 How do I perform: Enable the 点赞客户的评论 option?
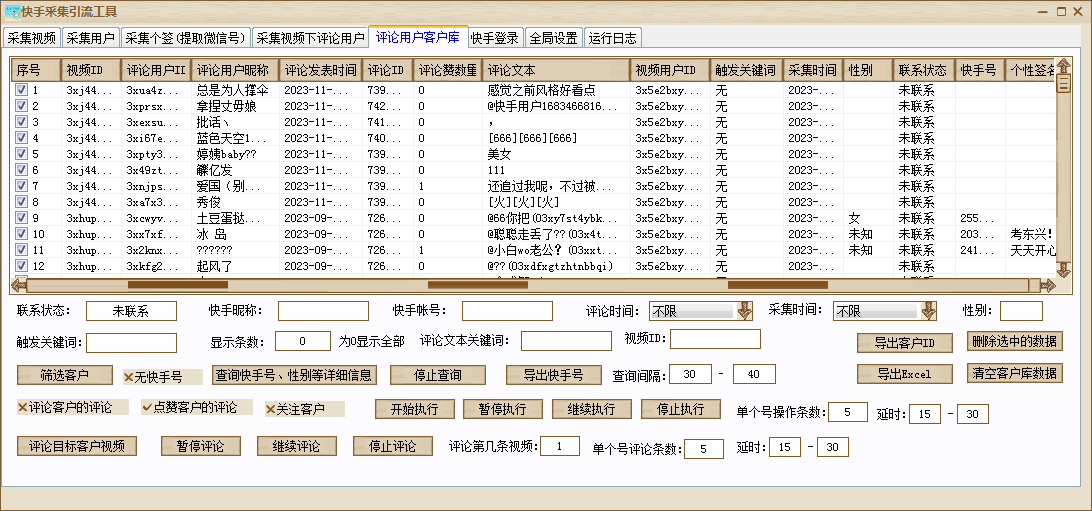pos(147,408)
